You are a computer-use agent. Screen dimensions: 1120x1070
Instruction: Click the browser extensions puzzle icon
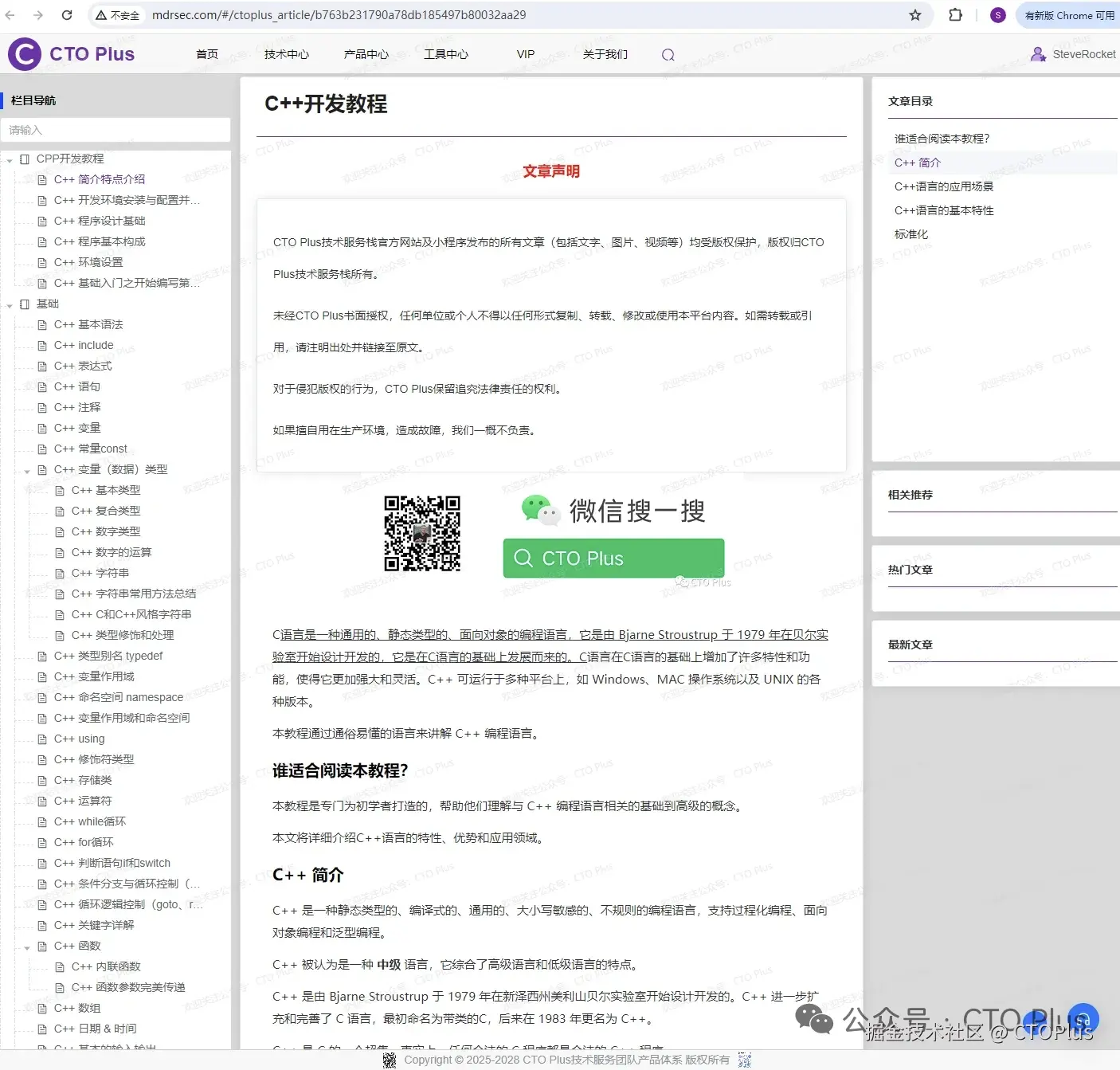954,14
